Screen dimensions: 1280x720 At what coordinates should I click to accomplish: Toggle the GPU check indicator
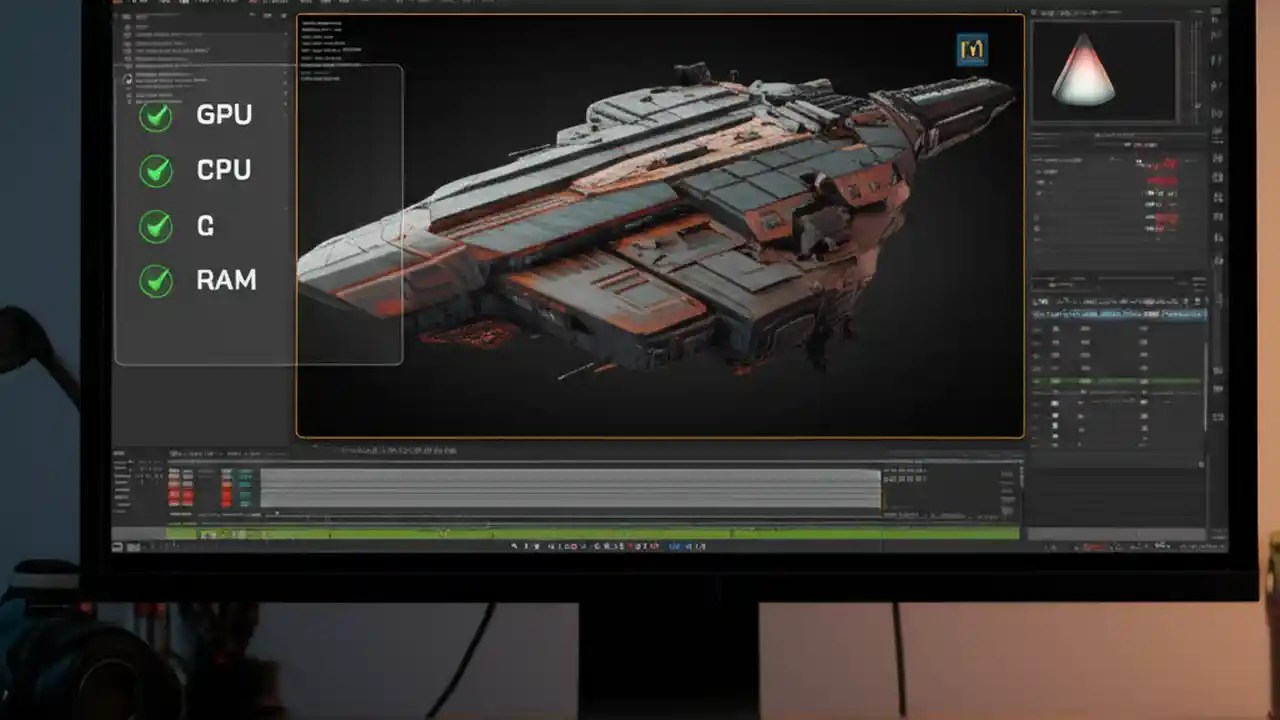tap(156, 116)
